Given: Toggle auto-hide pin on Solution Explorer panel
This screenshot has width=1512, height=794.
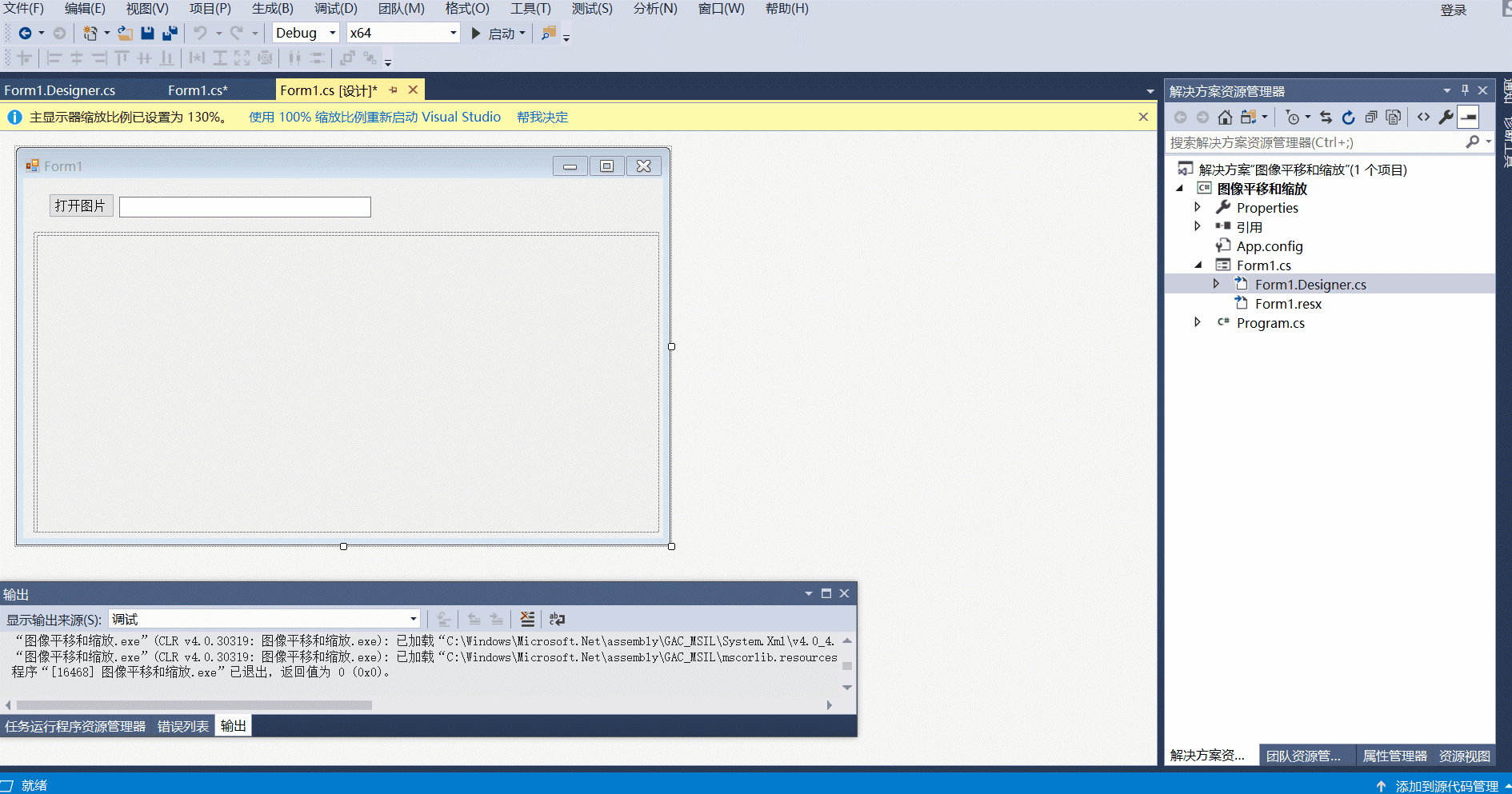Looking at the screenshot, I should [x=1465, y=90].
